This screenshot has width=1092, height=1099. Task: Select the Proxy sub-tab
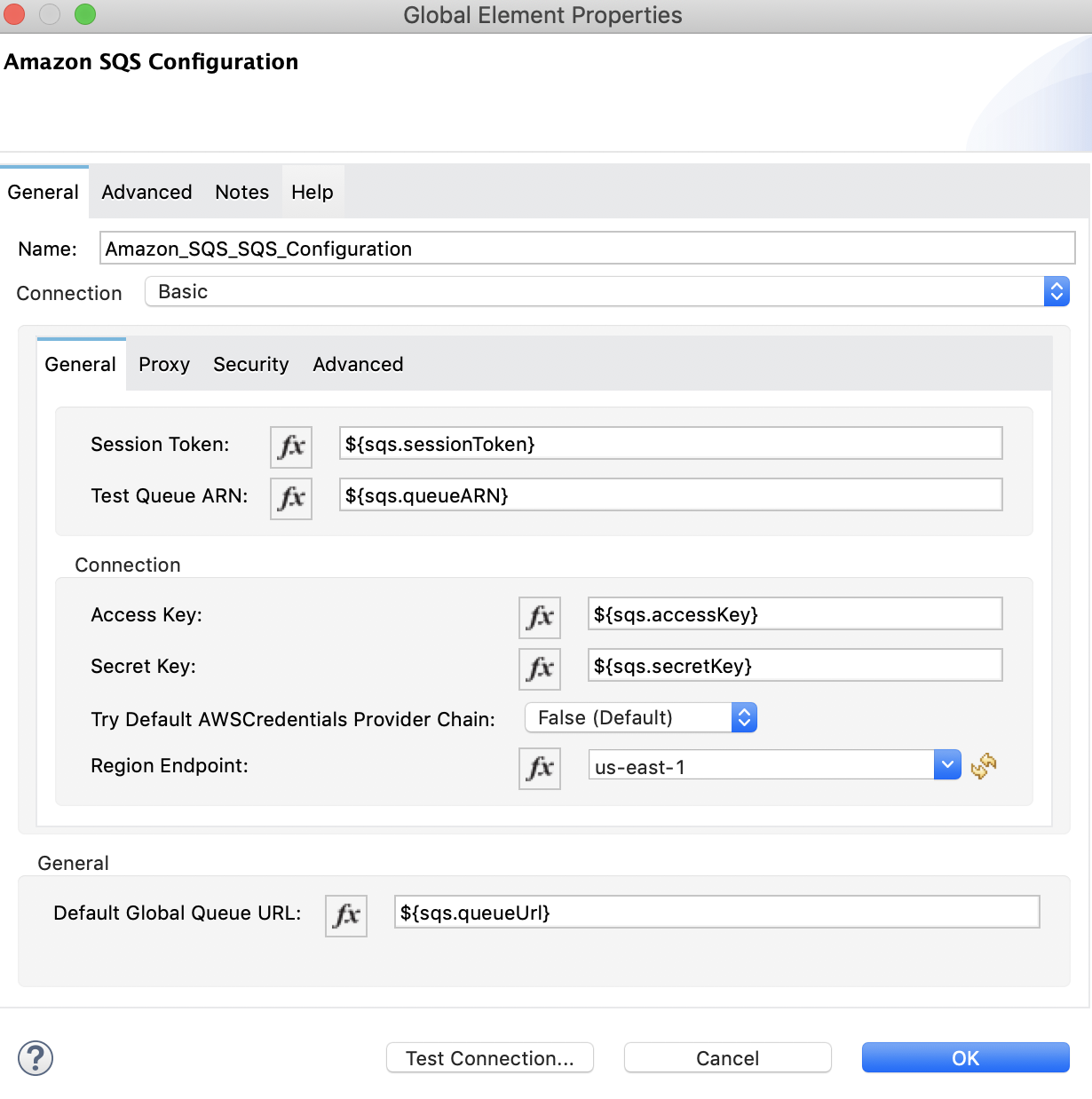pos(164,364)
